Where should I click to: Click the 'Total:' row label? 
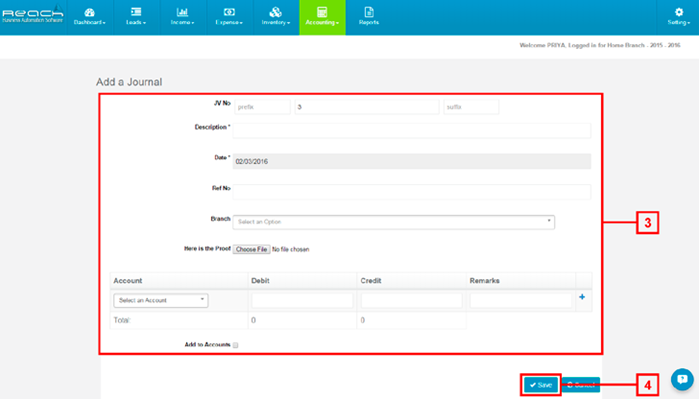coord(122,320)
